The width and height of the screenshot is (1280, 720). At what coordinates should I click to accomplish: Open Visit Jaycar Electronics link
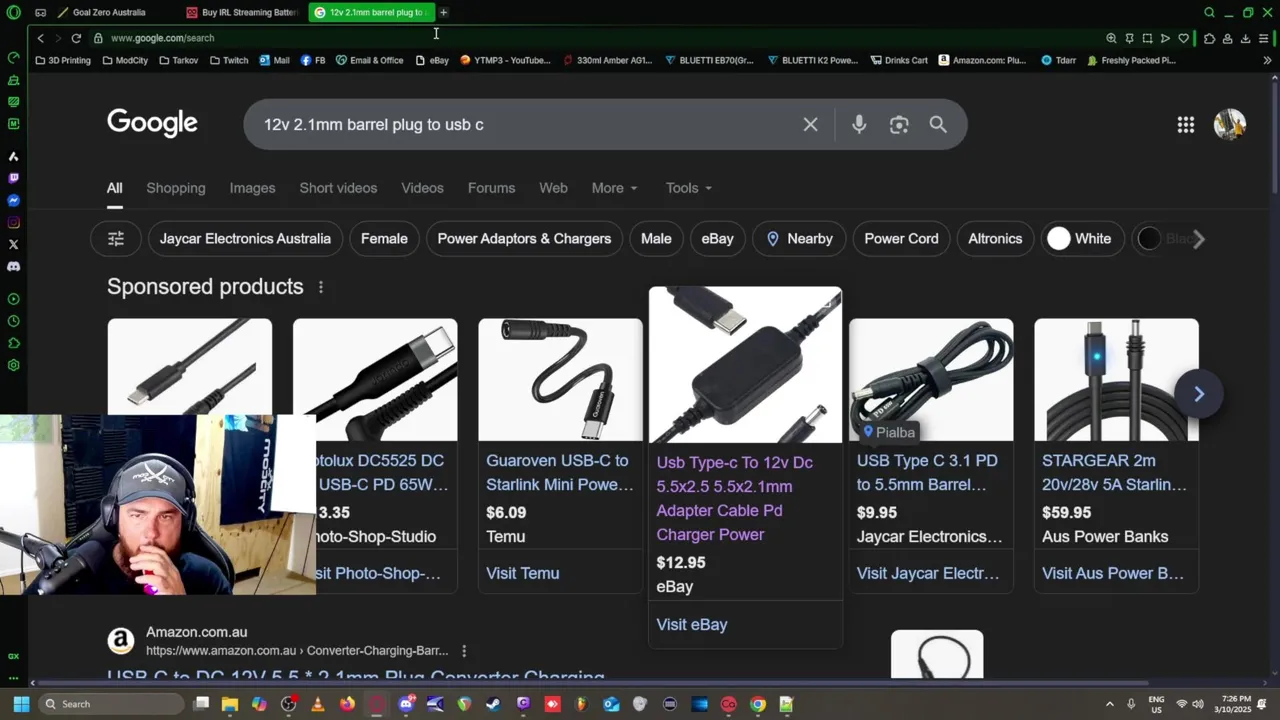tap(928, 573)
